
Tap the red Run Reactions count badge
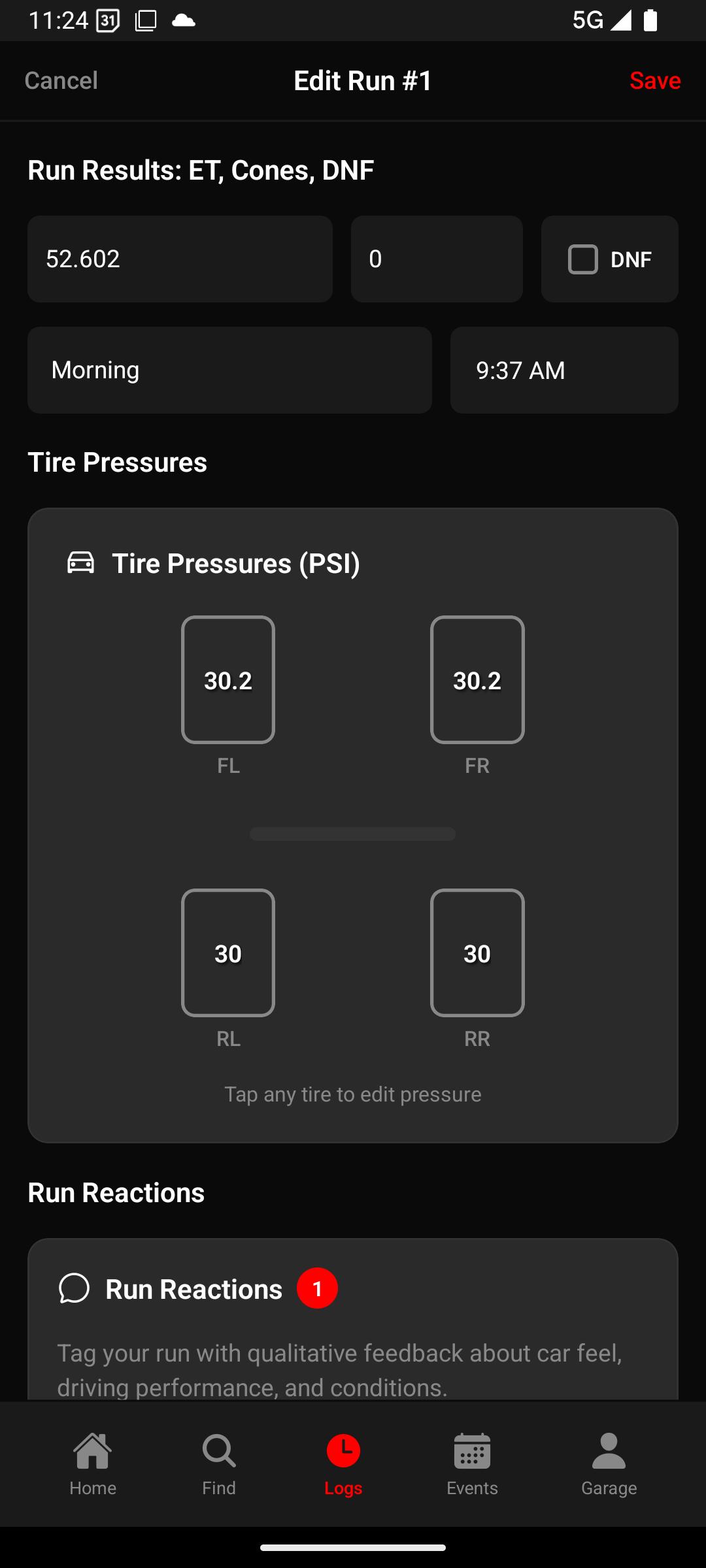click(x=317, y=1288)
